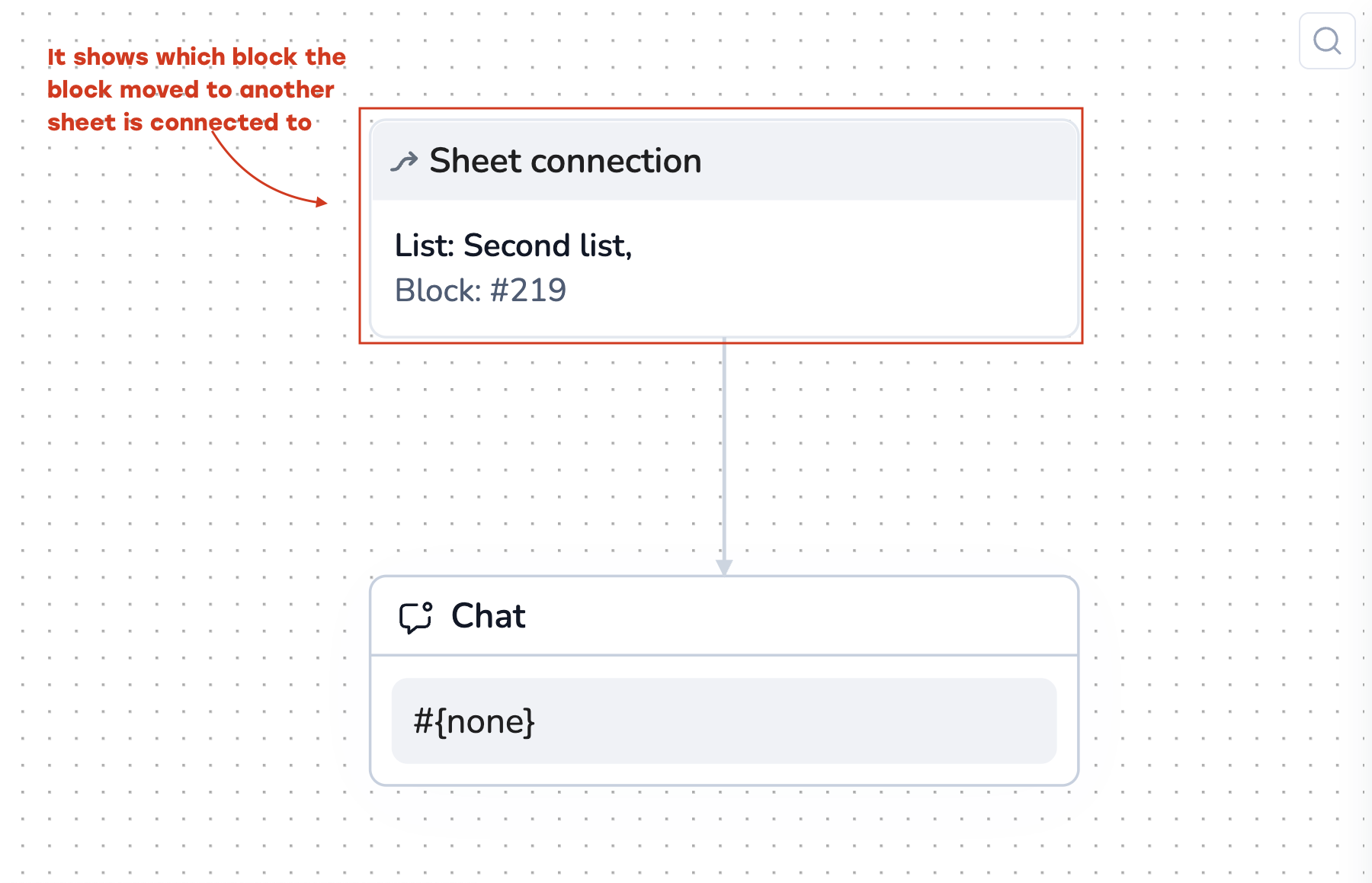Click the red annotation arrow tip
This screenshot has height=883, width=1372.
pyautogui.click(x=323, y=202)
